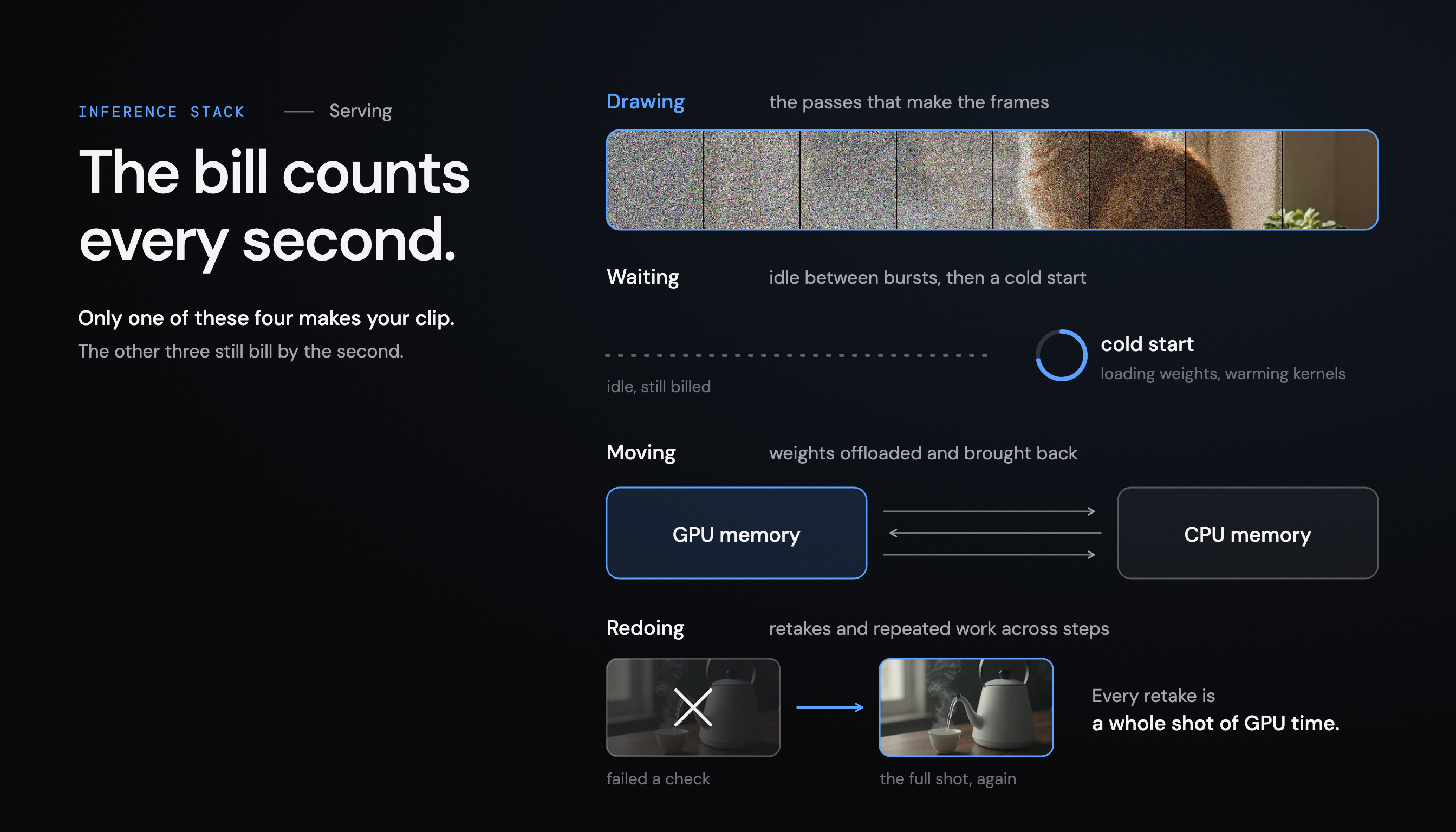Screen dimensions: 1456x832
Task: Click the INFERENCE STACK label
Action: [162, 112]
